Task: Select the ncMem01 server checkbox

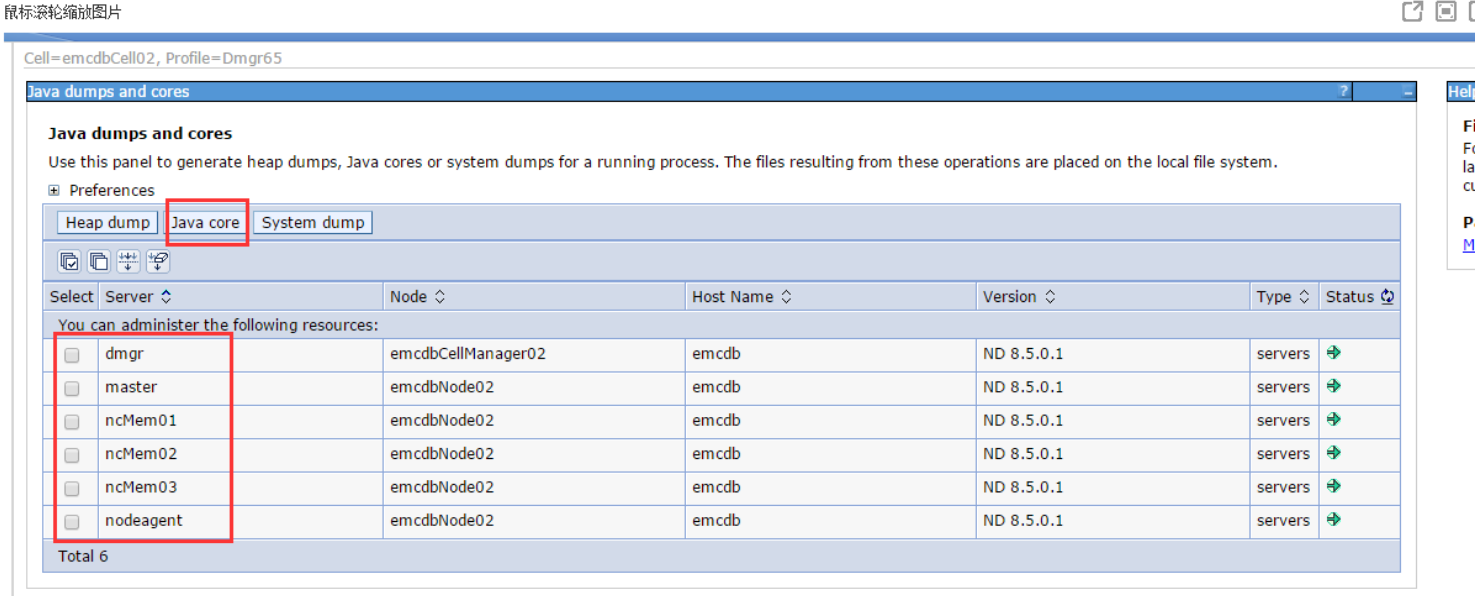Action: (72, 421)
